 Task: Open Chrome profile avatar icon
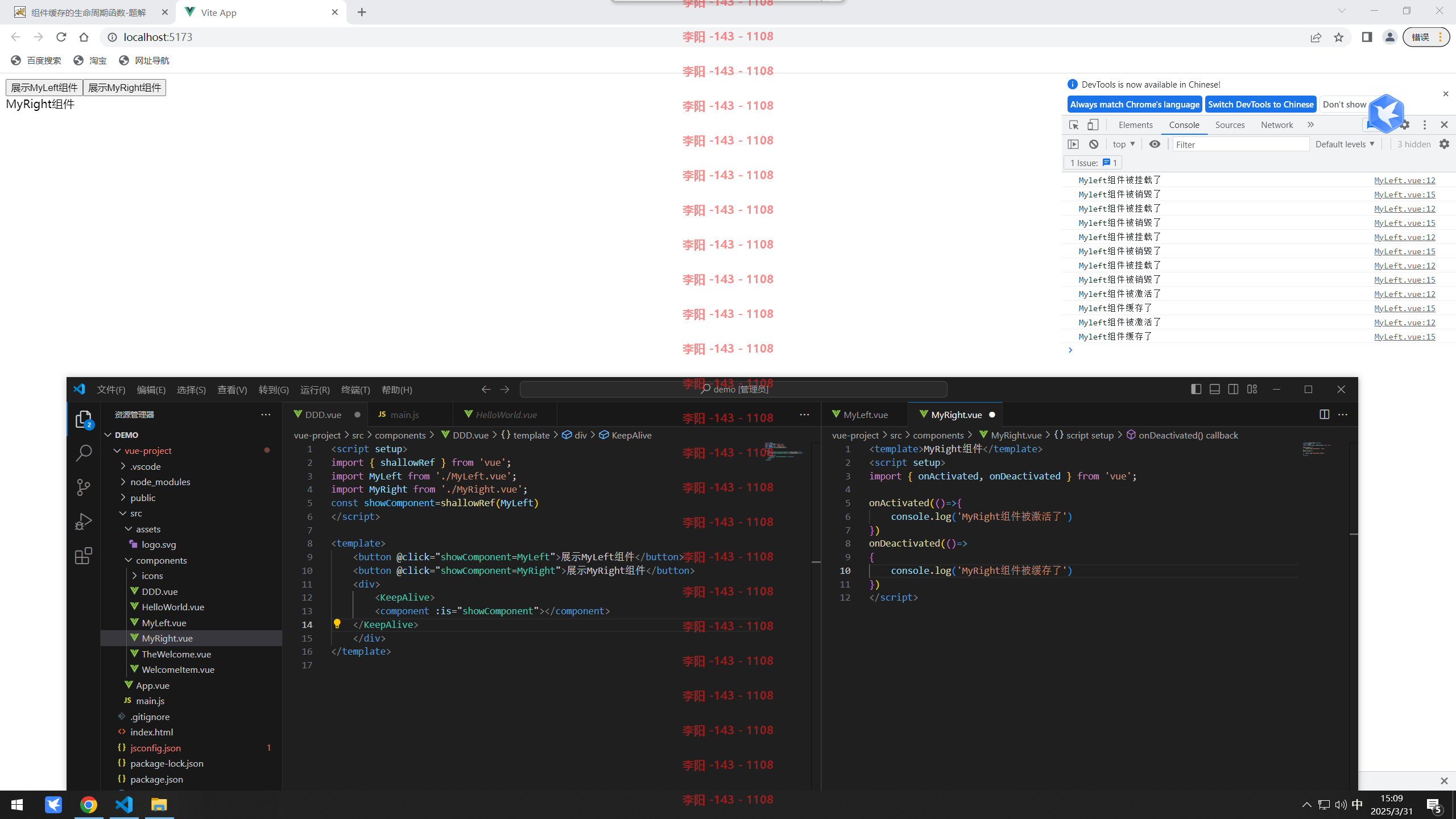(1390, 37)
